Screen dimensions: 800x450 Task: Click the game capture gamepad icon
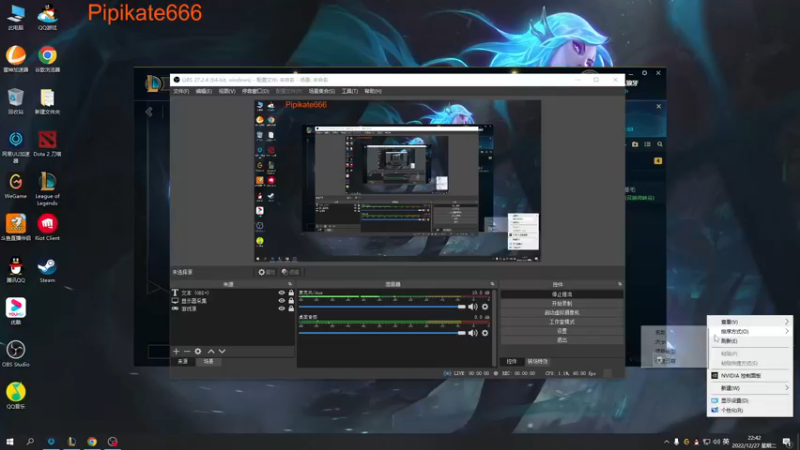[x=175, y=309]
